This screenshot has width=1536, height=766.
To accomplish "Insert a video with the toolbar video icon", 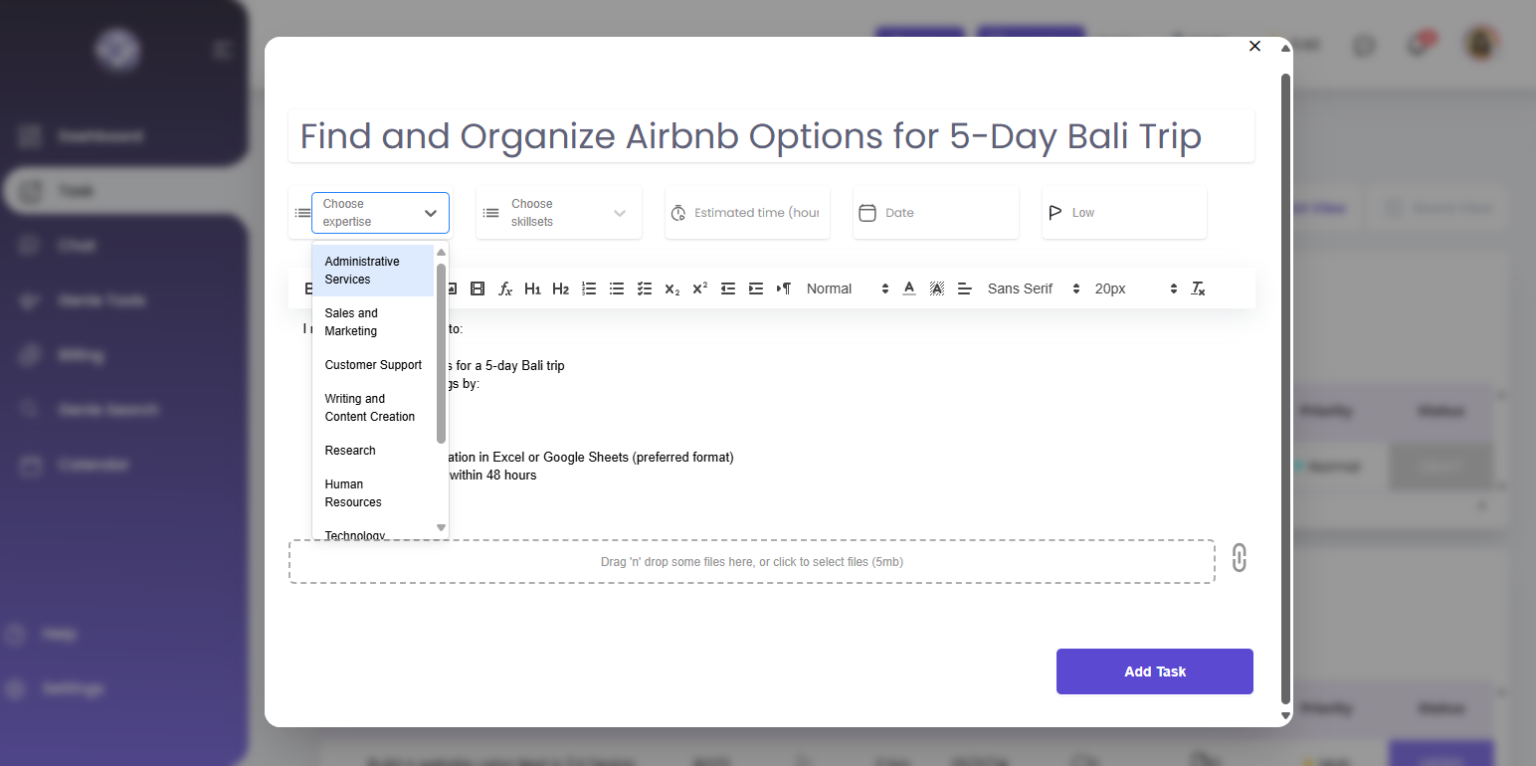I will coord(477,288).
